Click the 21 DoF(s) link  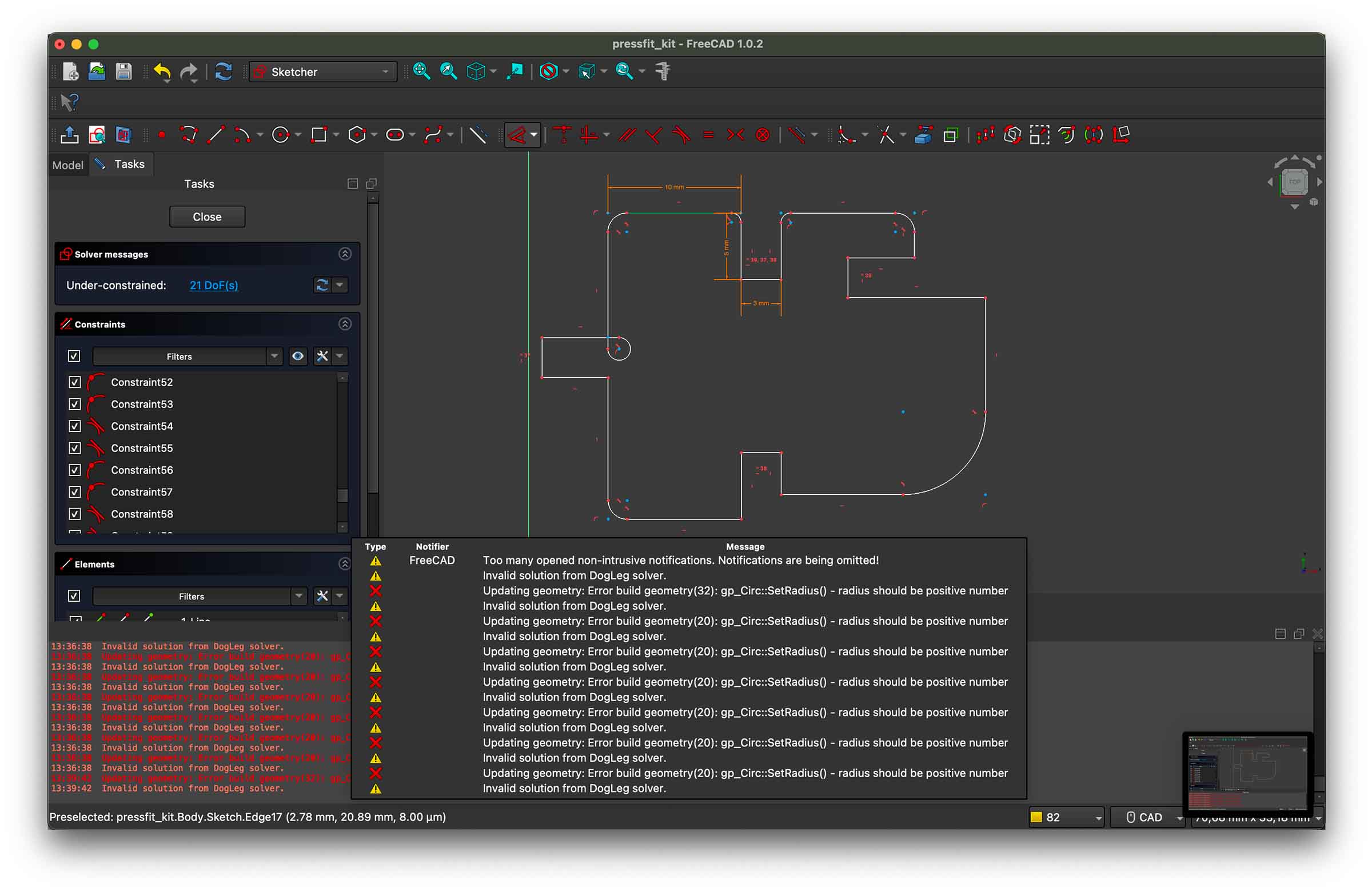click(x=213, y=285)
